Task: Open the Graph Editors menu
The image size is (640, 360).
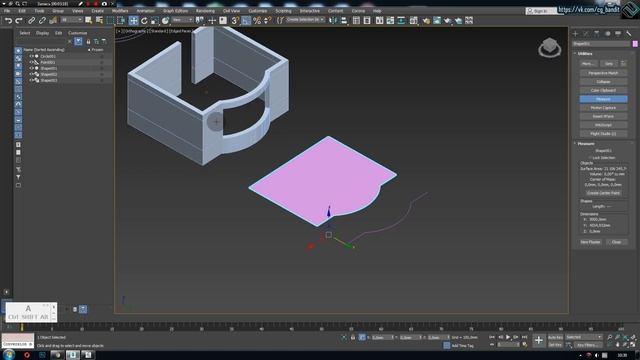Action: (176, 11)
